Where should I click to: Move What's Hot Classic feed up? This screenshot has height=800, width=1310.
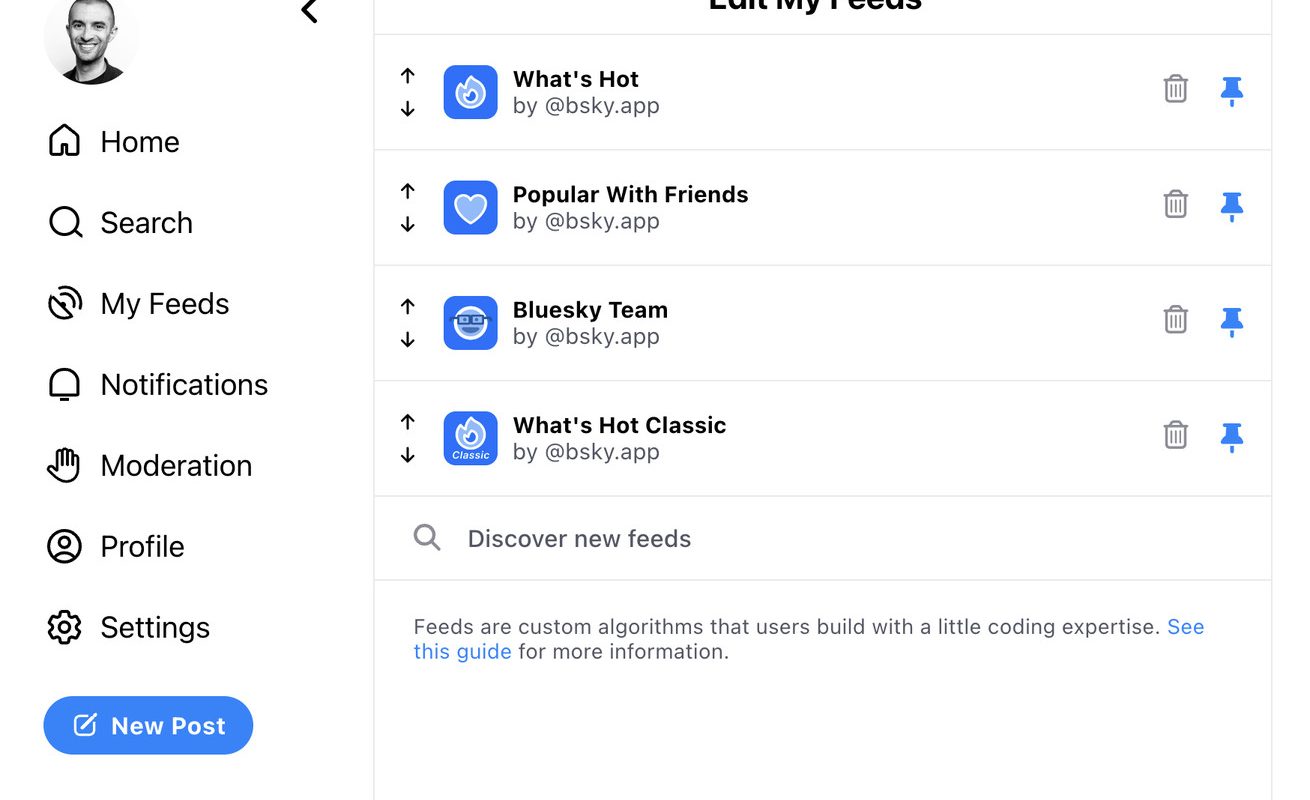click(407, 421)
